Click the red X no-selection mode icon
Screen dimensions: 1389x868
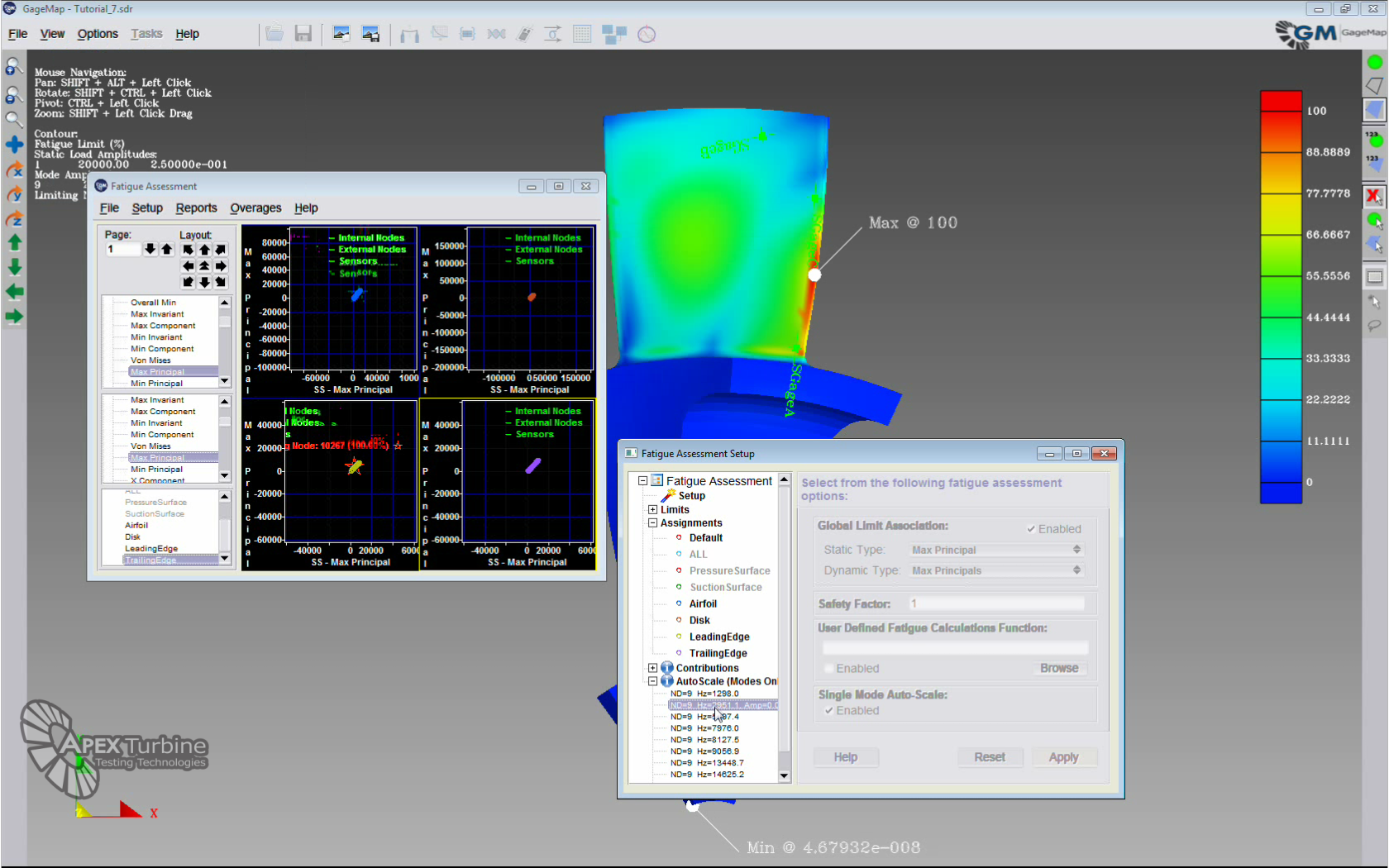click(1373, 196)
